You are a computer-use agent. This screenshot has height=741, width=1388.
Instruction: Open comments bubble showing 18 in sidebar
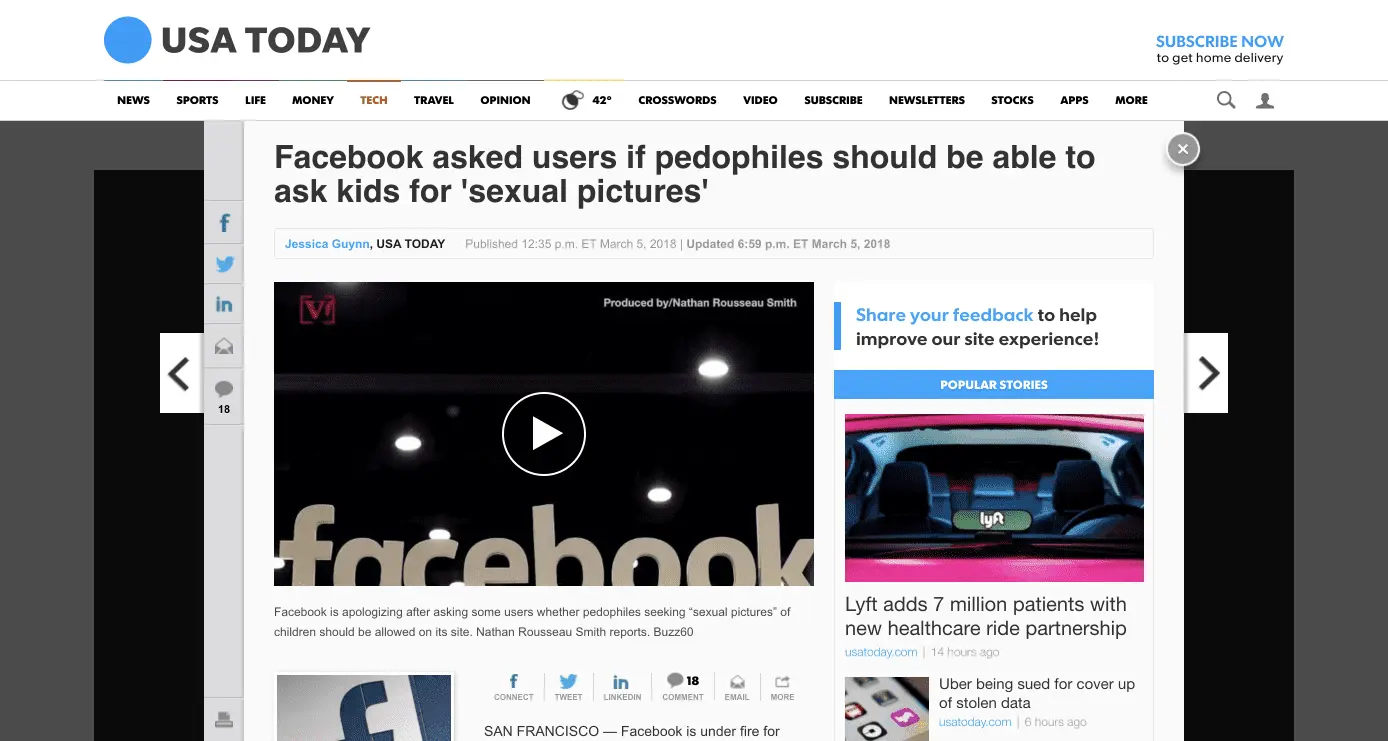(x=224, y=395)
